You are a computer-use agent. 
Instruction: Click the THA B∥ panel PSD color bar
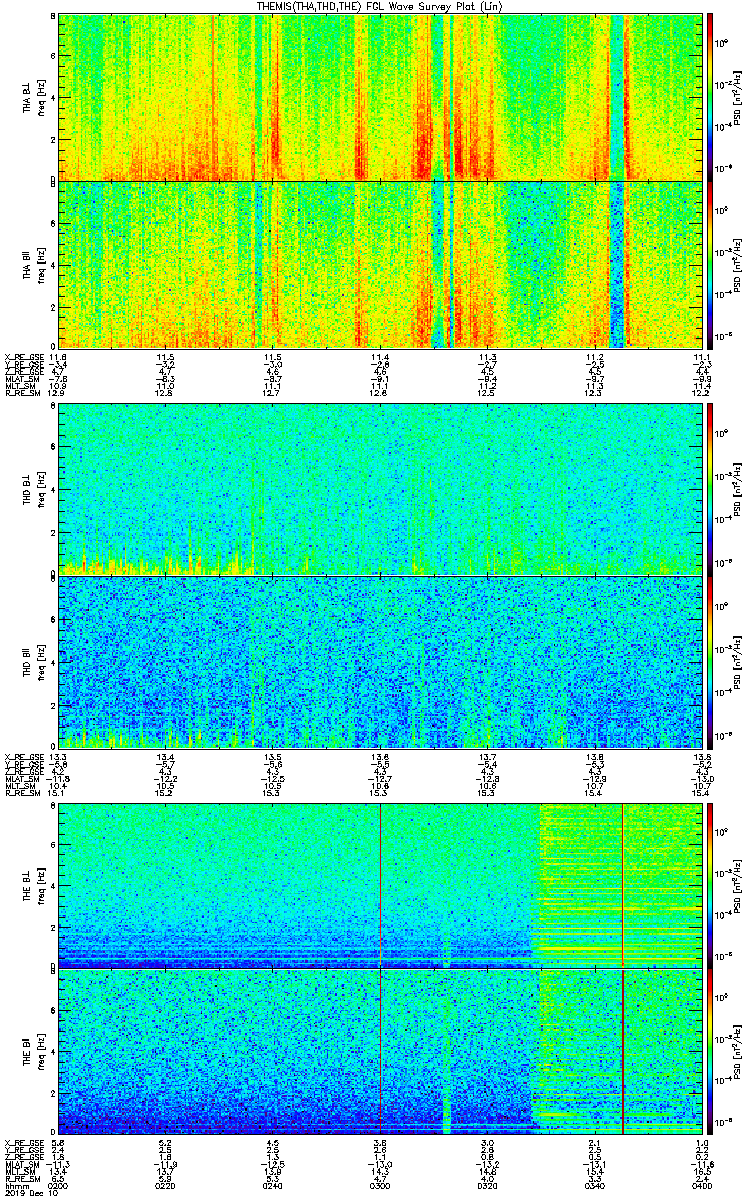(710, 264)
